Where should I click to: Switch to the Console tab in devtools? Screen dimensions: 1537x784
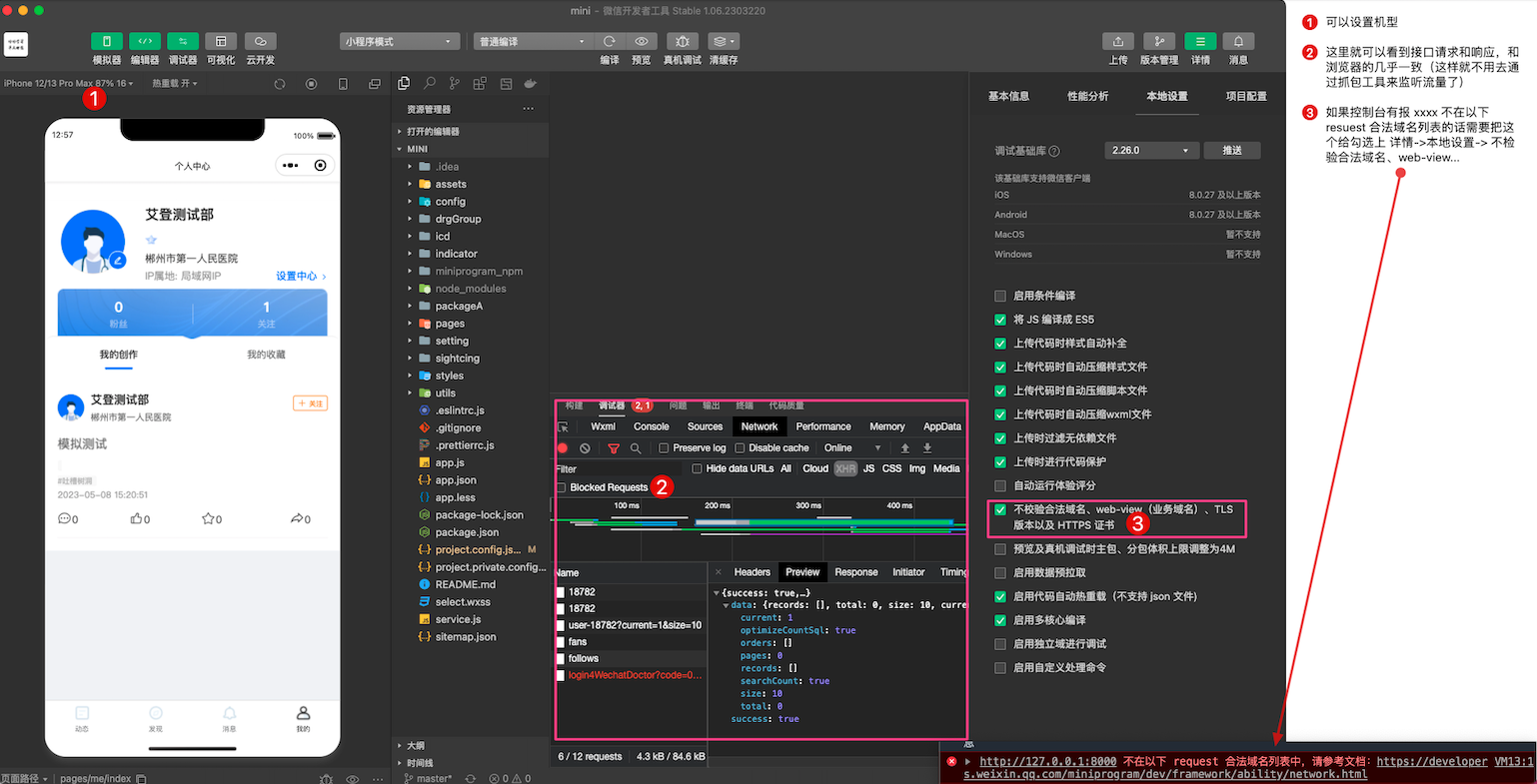(651, 426)
